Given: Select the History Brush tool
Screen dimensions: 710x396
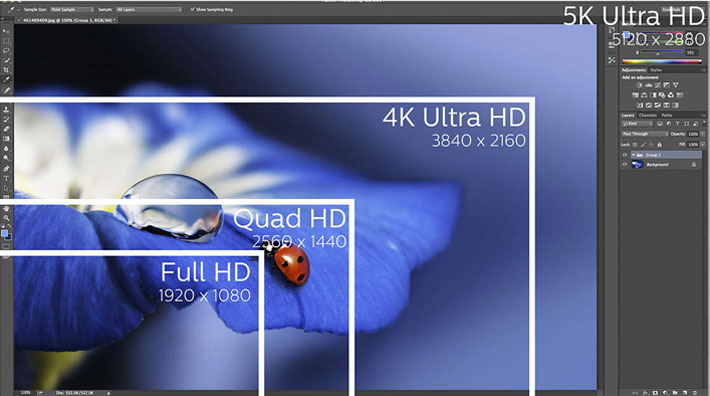Looking at the screenshot, I should click(x=6, y=119).
